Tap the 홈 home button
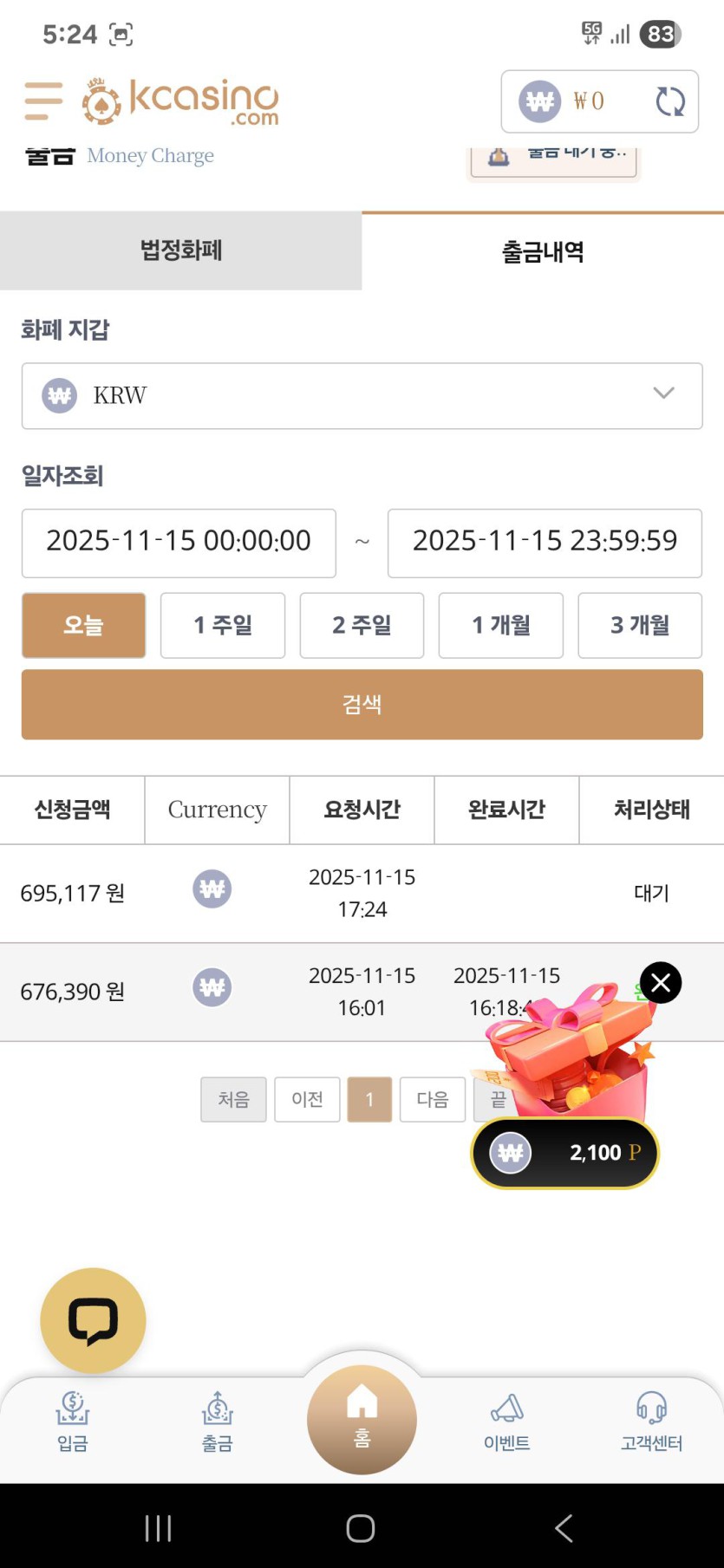Image resolution: width=724 pixels, height=1568 pixels. [362, 1419]
